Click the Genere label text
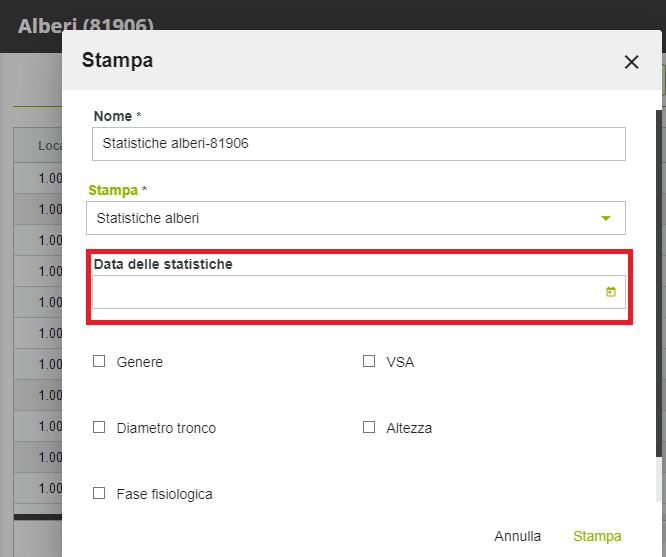 139,362
